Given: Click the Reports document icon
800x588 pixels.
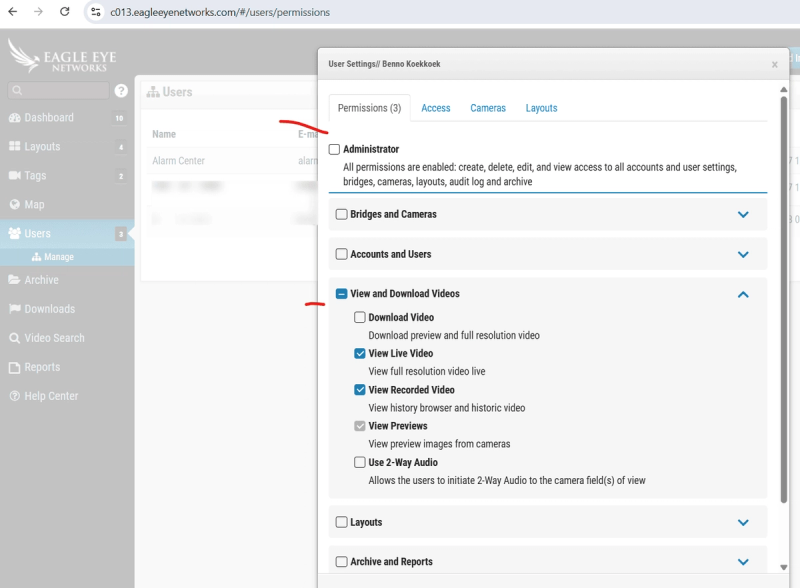Looking at the screenshot, I should pyautogui.click(x=15, y=368).
